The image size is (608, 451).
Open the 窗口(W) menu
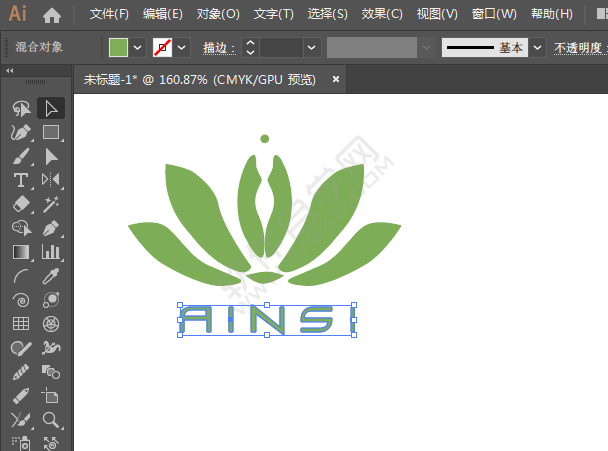pyautogui.click(x=494, y=14)
